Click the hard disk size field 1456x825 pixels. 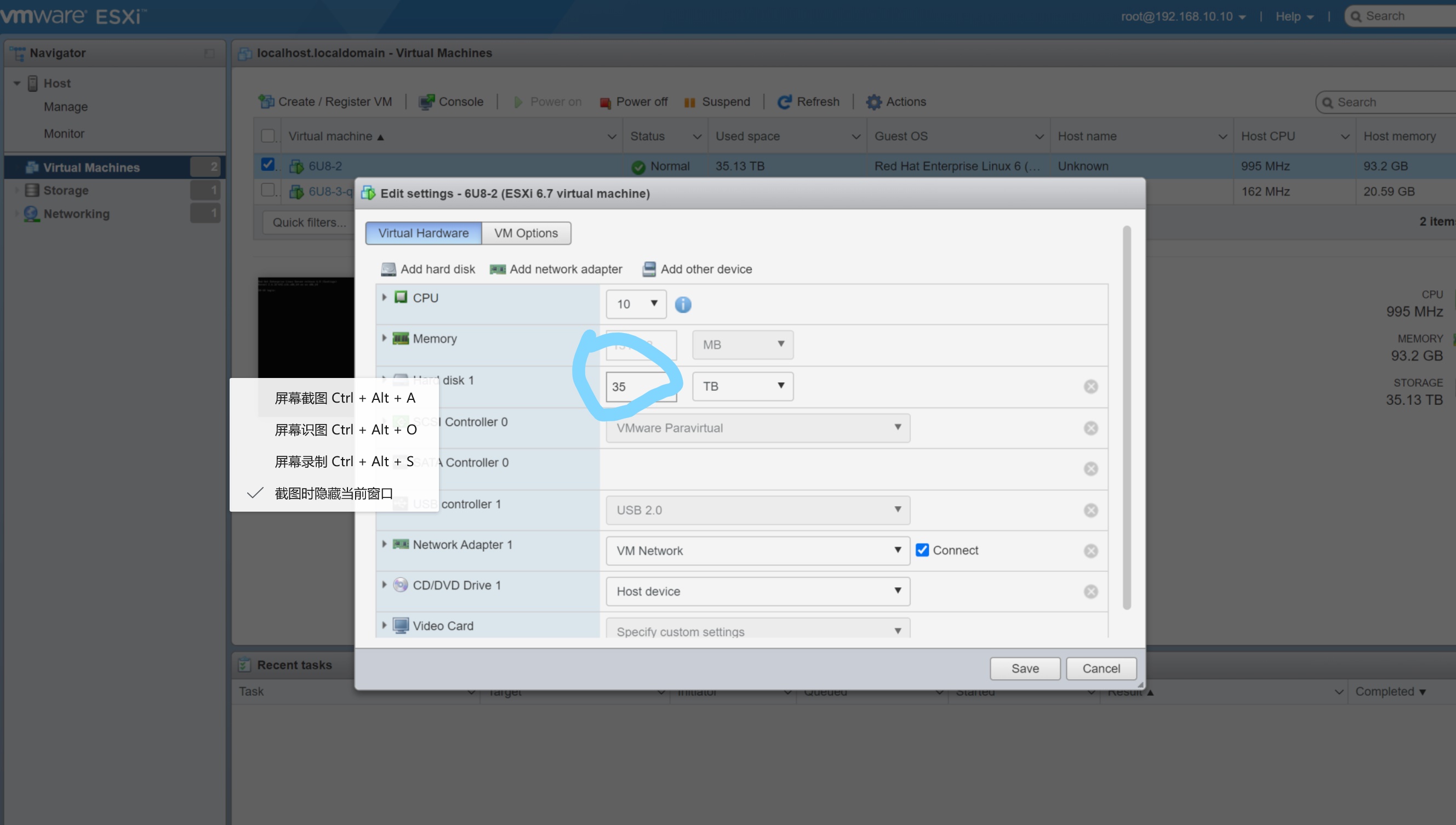(x=641, y=386)
